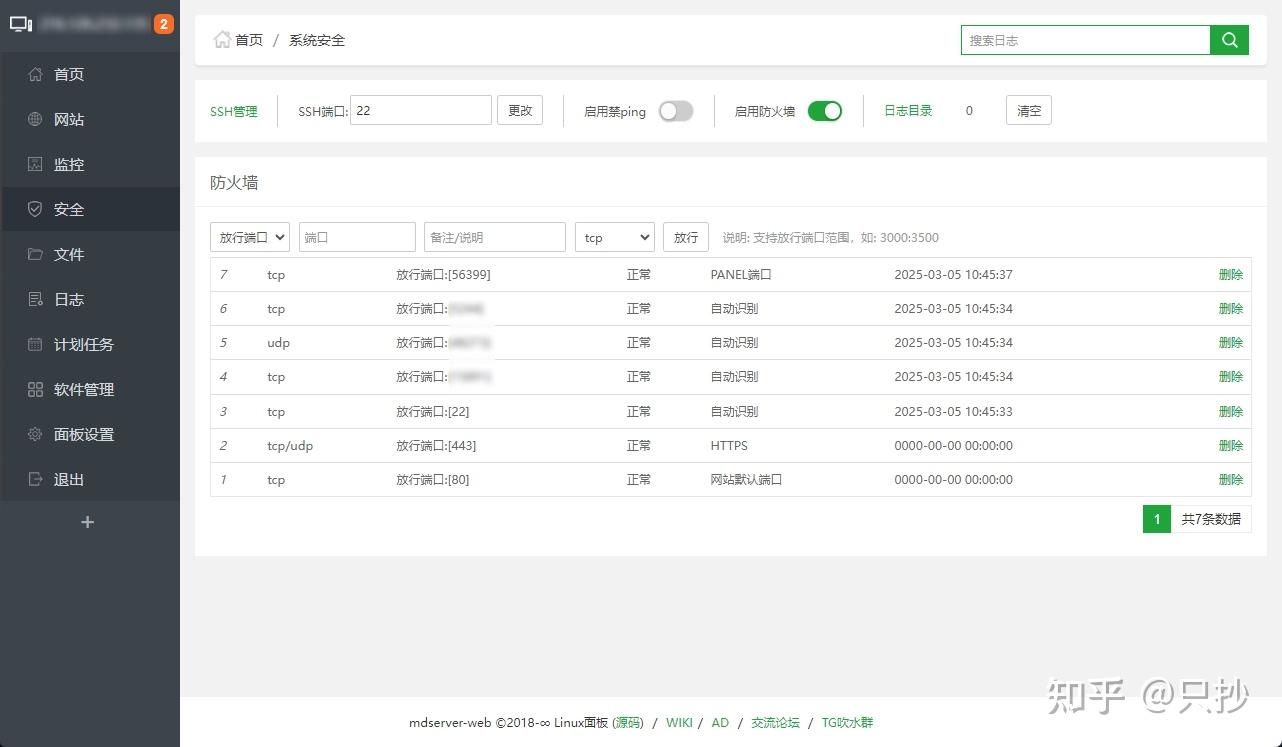Click the 更改 button to change SSH port
The width and height of the screenshot is (1282, 747).
click(519, 110)
